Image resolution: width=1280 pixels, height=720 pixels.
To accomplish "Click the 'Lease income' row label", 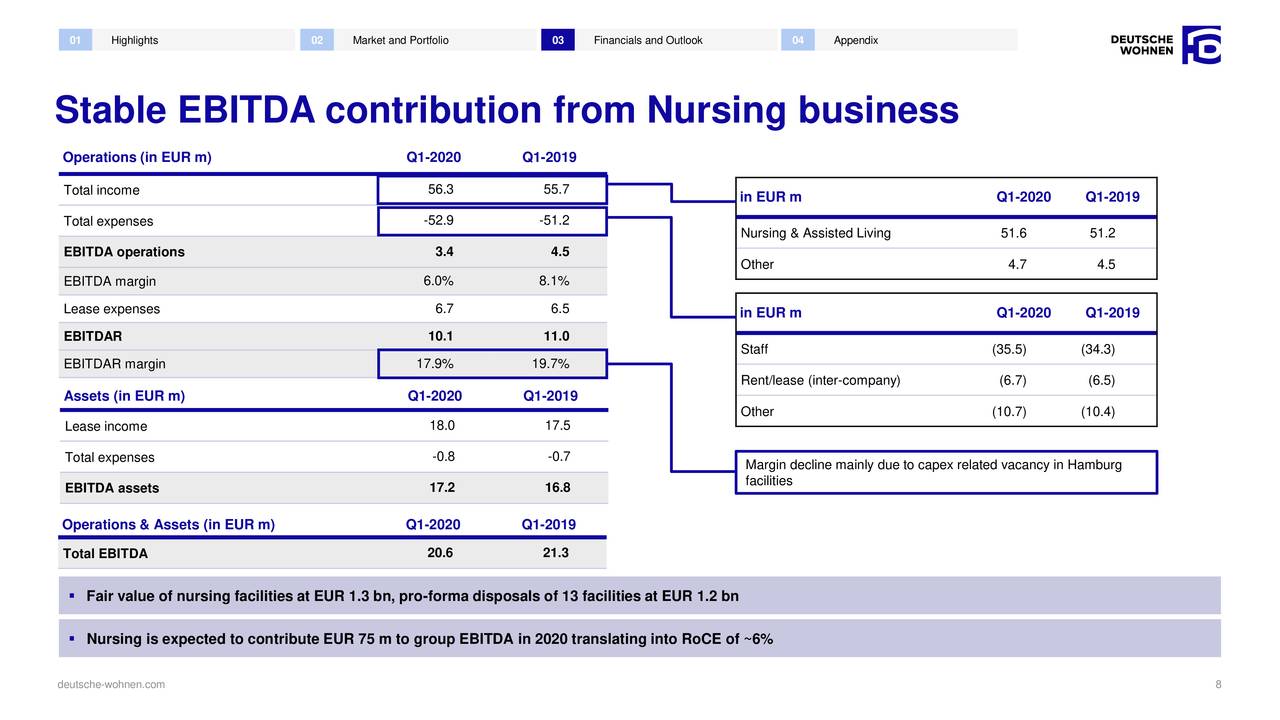I will tap(106, 427).
